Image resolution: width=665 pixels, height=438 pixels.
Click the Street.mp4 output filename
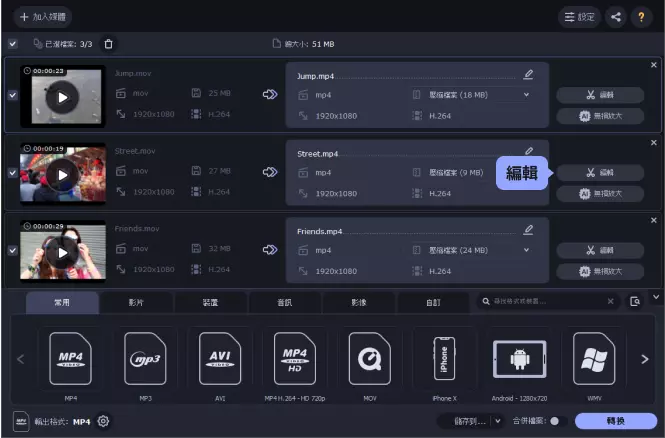coord(318,154)
